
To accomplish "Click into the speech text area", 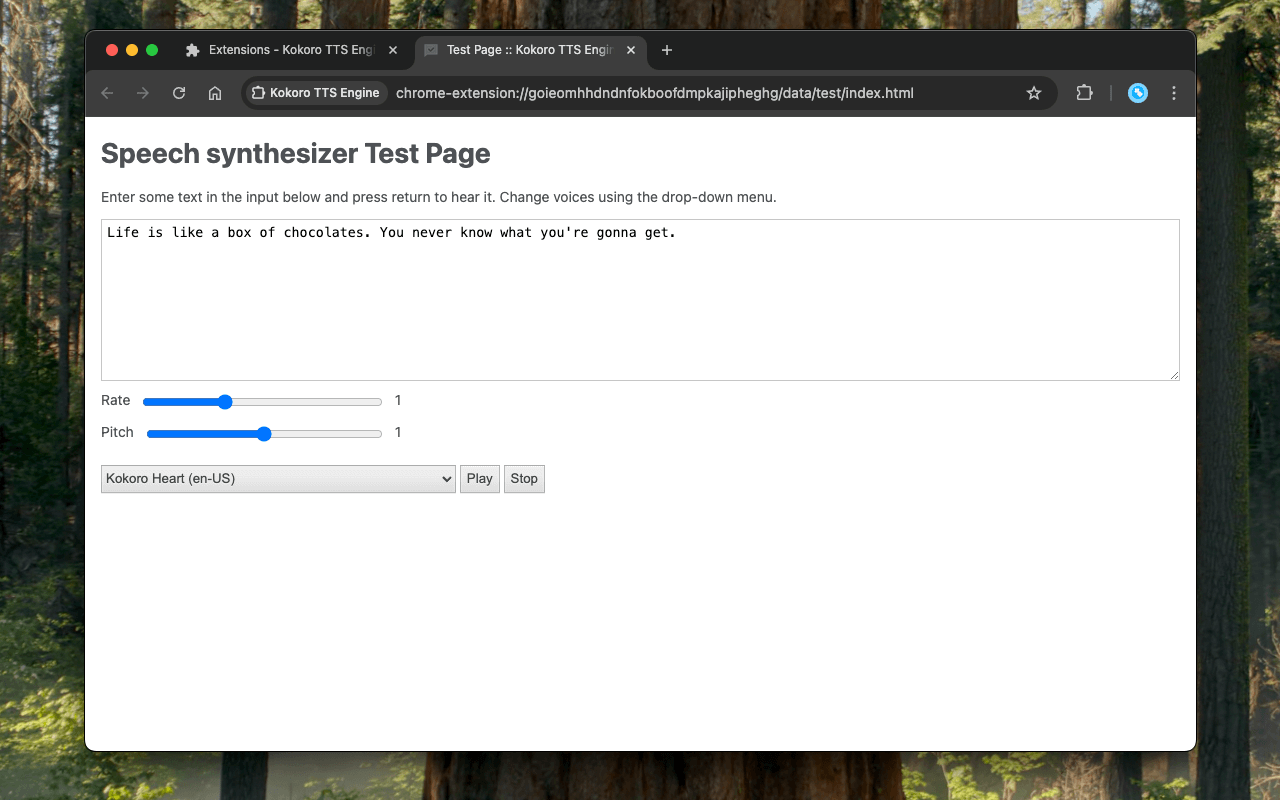I will pyautogui.click(x=640, y=300).
